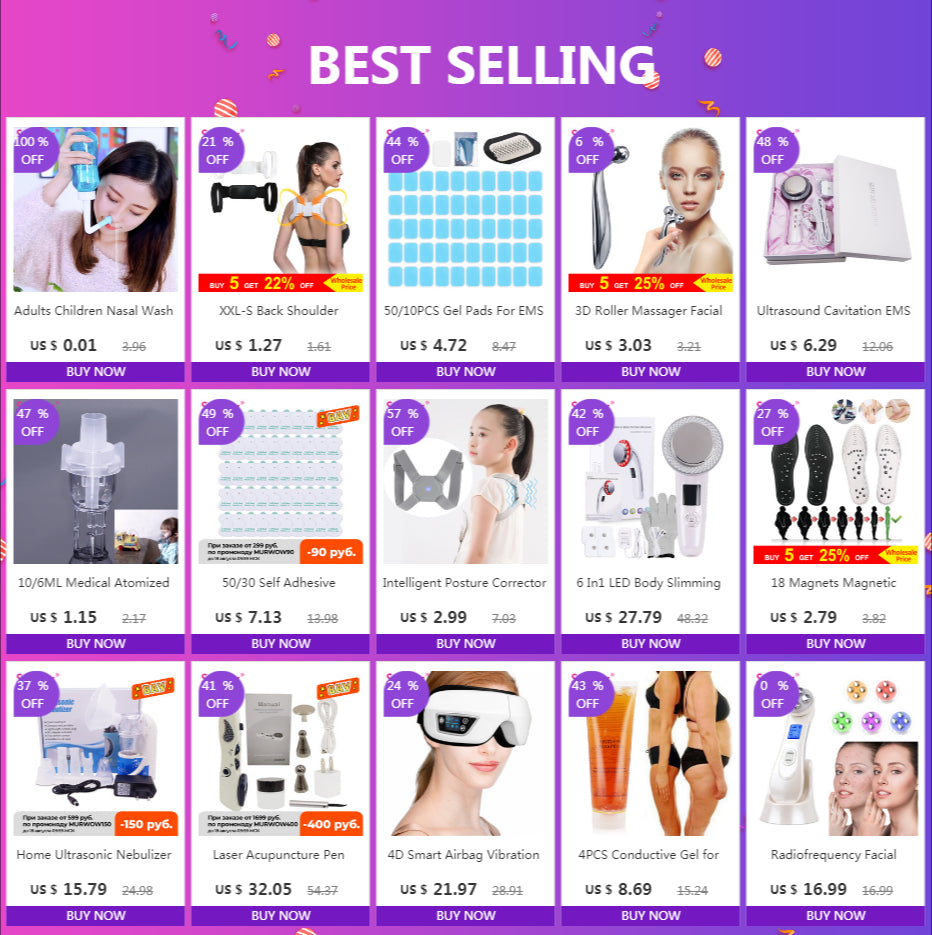The width and height of the screenshot is (932, 935).
Task: Open the Intelligent Posture Corrector title link
Action: 465,583
